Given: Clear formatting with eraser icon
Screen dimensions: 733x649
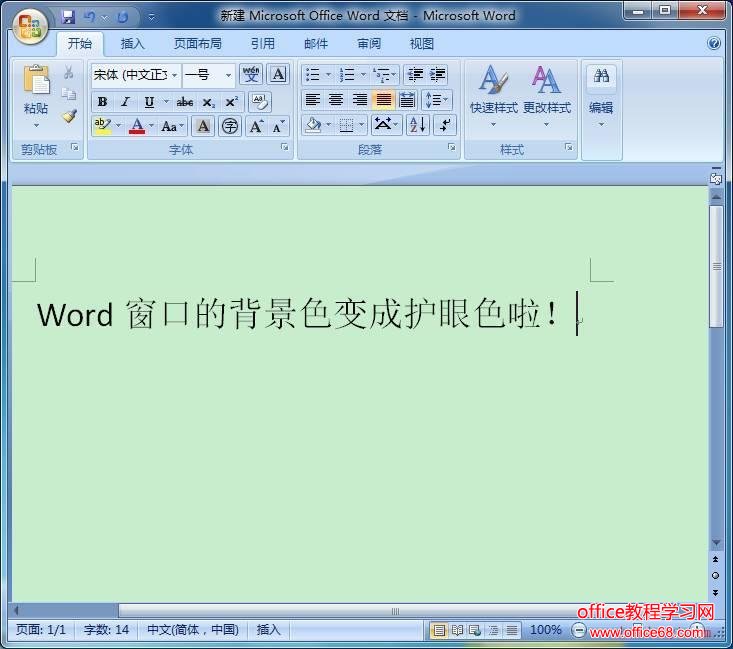Looking at the screenshot, I should point(259,101).
